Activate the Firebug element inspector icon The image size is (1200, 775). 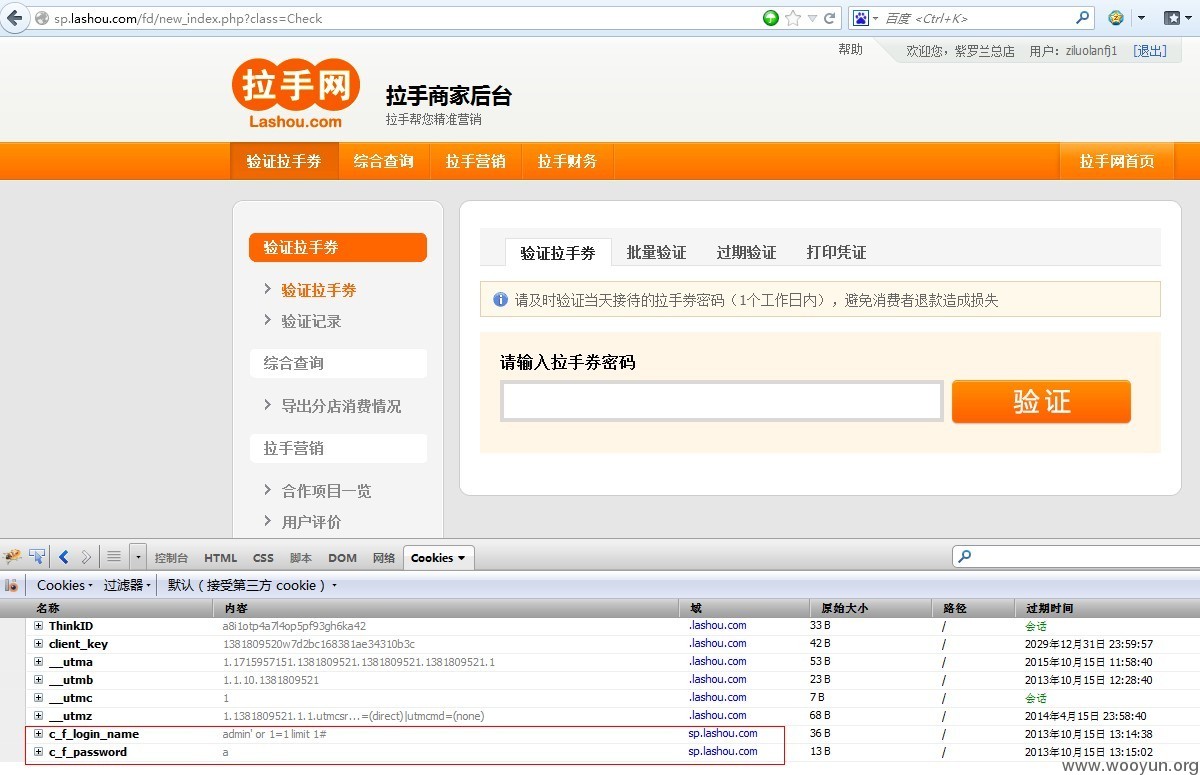coord(37,557)
